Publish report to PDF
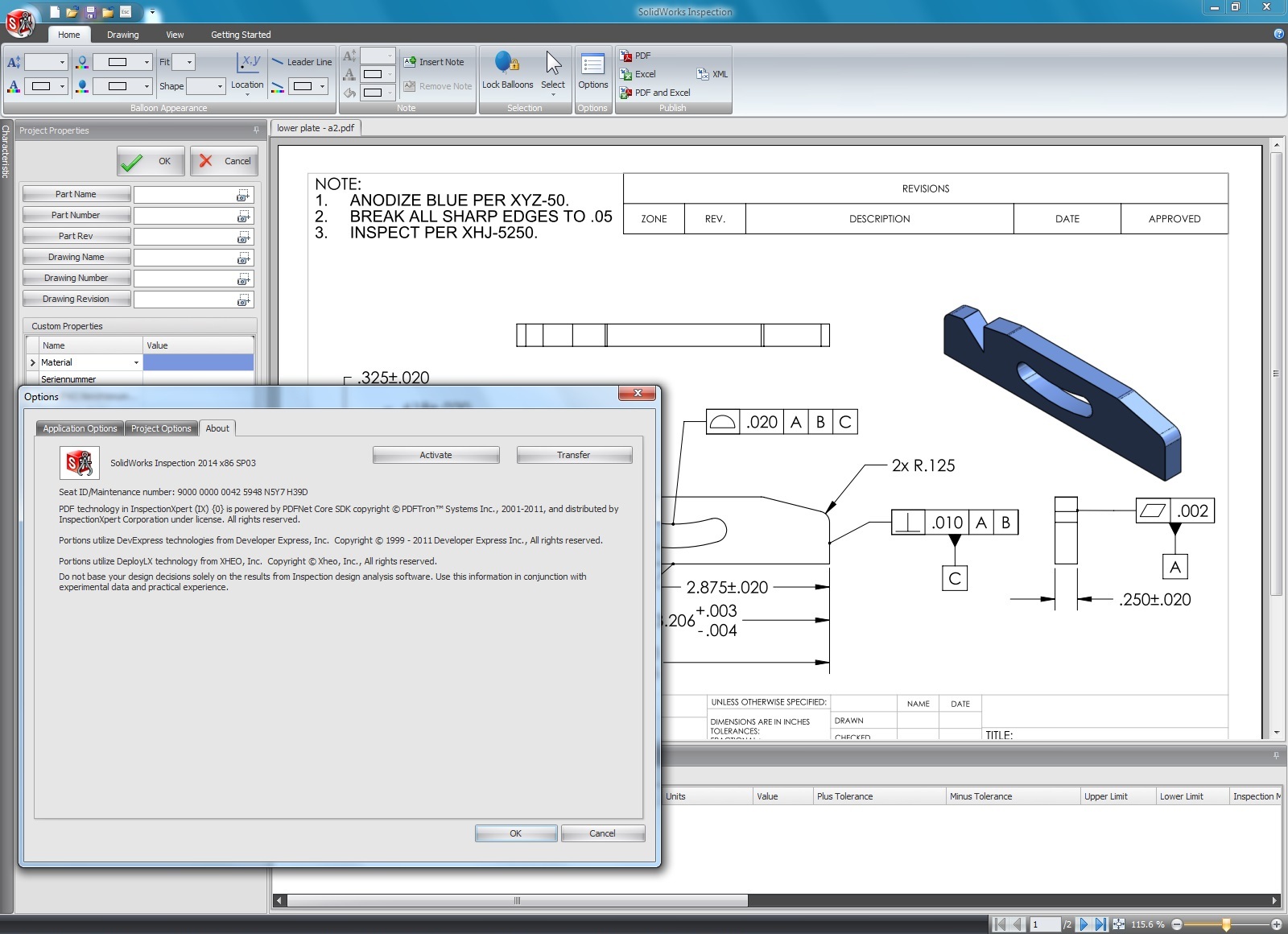The height and width of the screenshot is (934, 1288). pos(635,56)
